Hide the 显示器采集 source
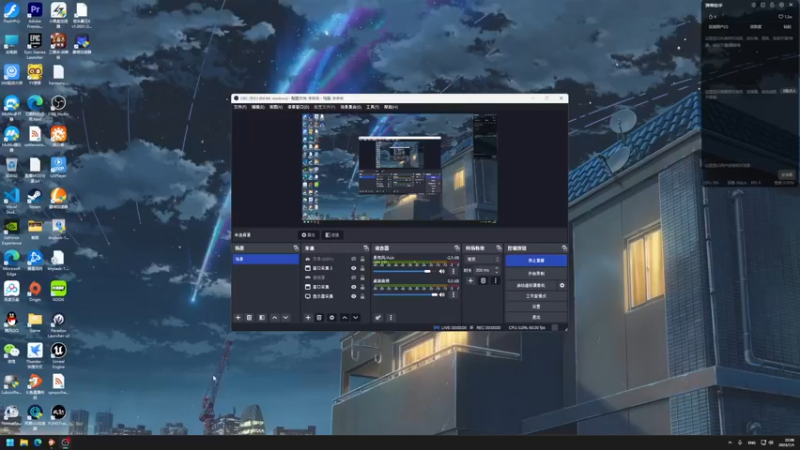 tap(353, 296)
